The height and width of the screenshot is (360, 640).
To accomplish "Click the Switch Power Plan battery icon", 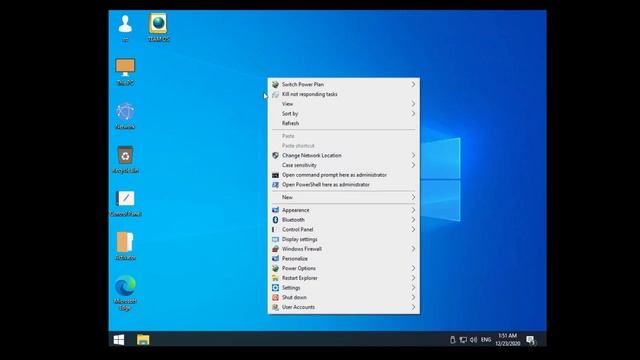I will 276,84.
